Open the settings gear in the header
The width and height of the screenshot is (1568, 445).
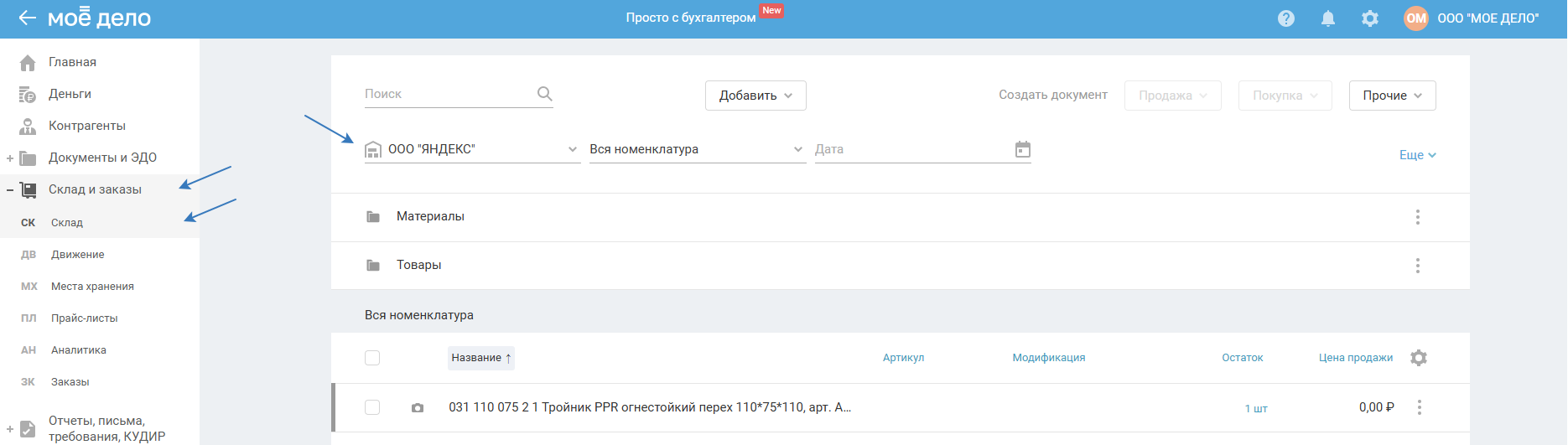(1370, 18)
